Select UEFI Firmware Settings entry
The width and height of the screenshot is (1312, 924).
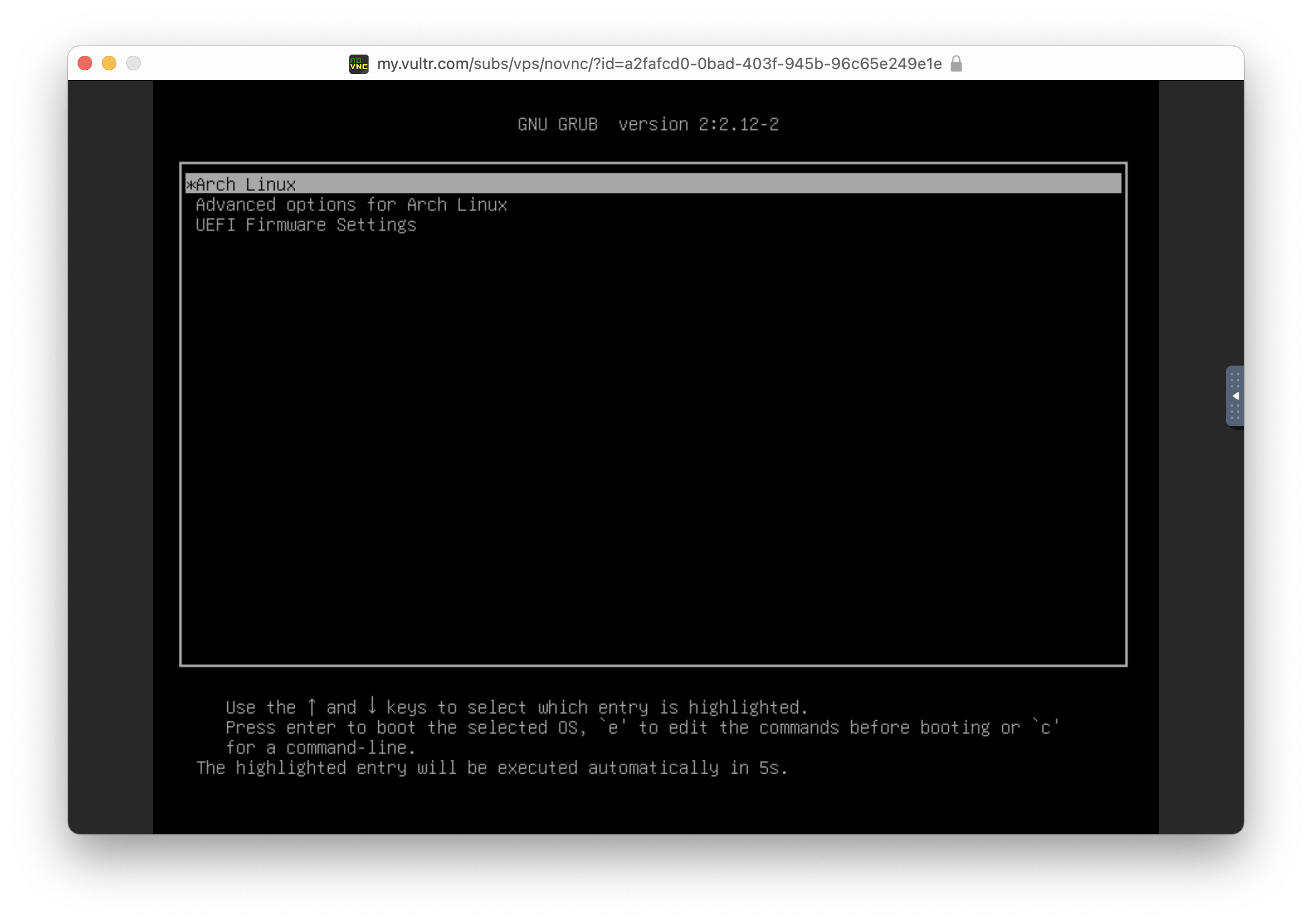[x=306, y=225]
